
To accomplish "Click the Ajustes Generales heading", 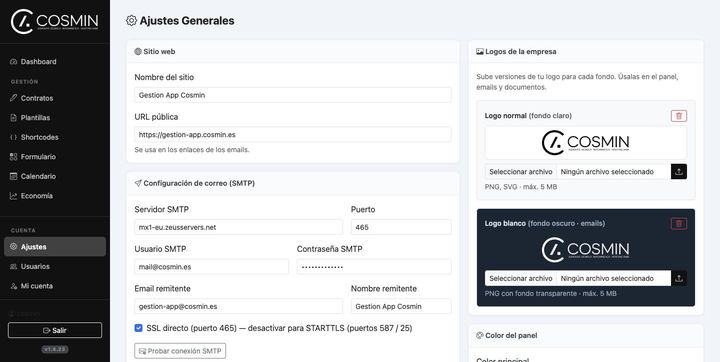I will 187,21.
